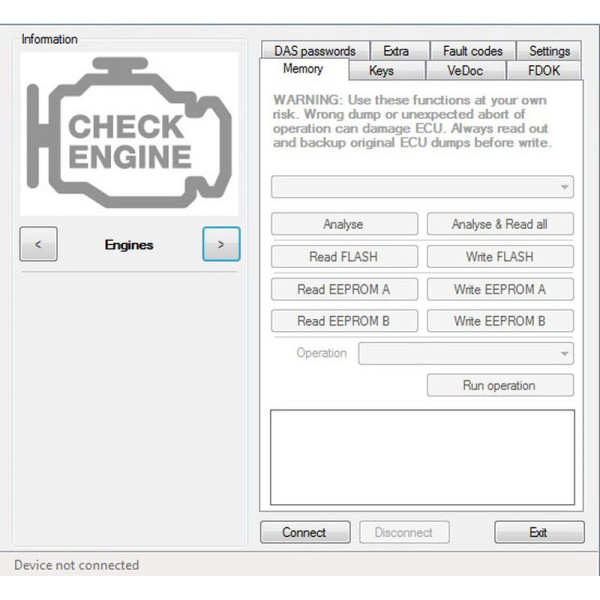Go to next category with right arrow
Screen dimensions: 600x600
coord(221,245)
